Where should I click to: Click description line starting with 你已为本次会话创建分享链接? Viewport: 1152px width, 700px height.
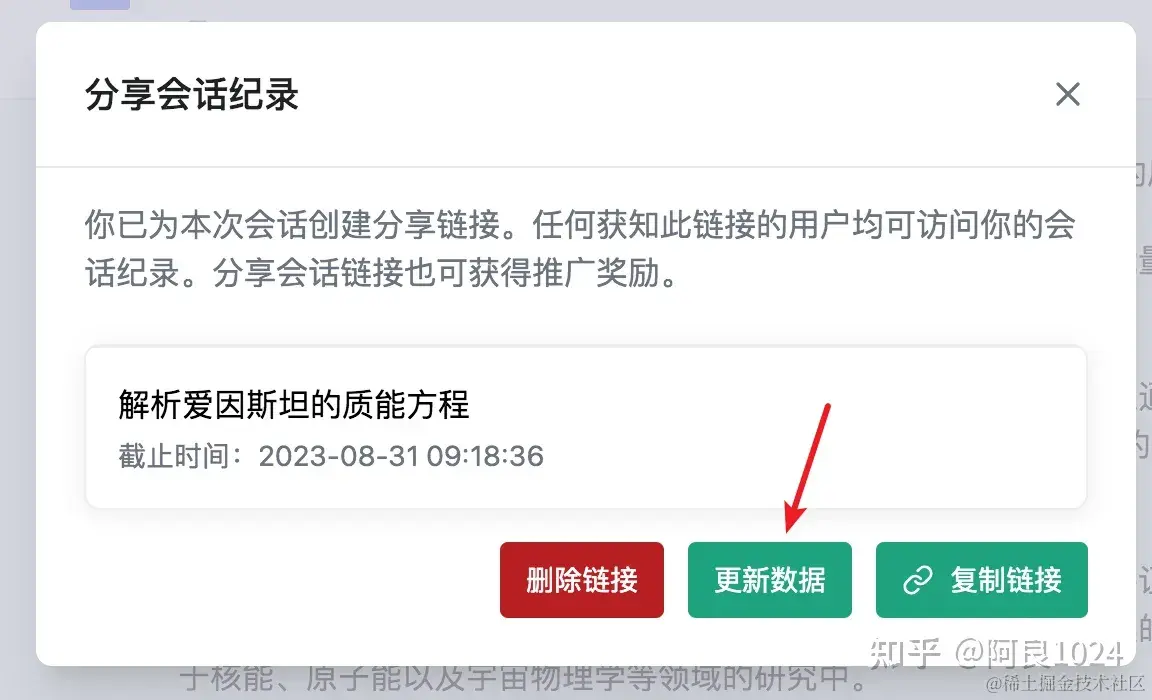pyautogui.click(x=580, y=225)
